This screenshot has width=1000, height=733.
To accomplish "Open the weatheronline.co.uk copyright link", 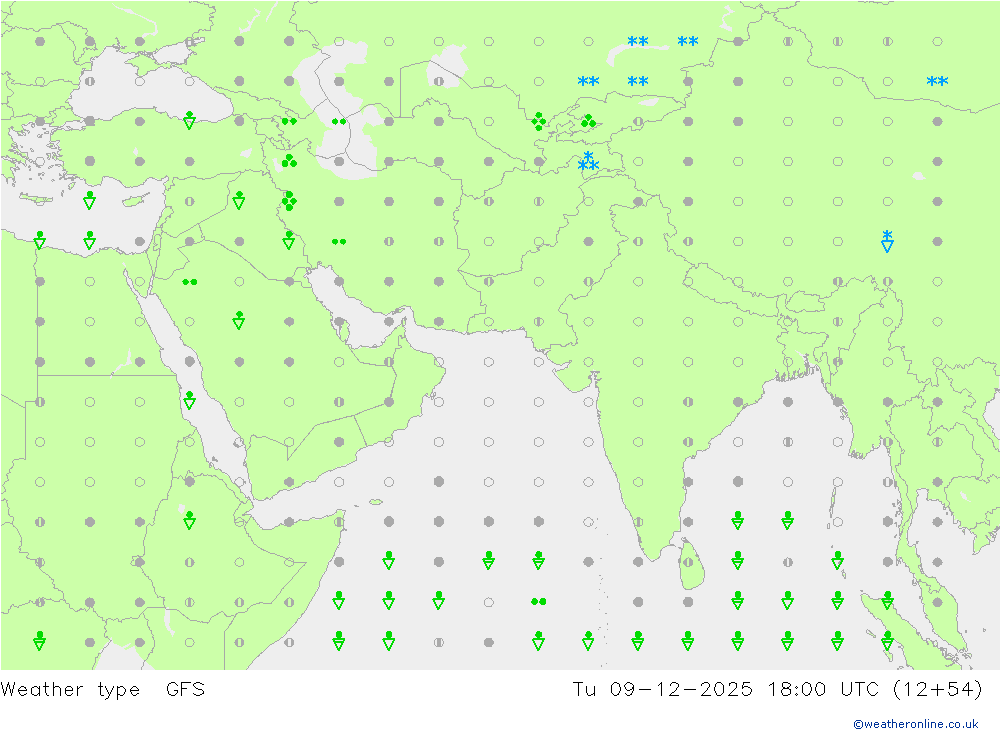I will 915,723.
